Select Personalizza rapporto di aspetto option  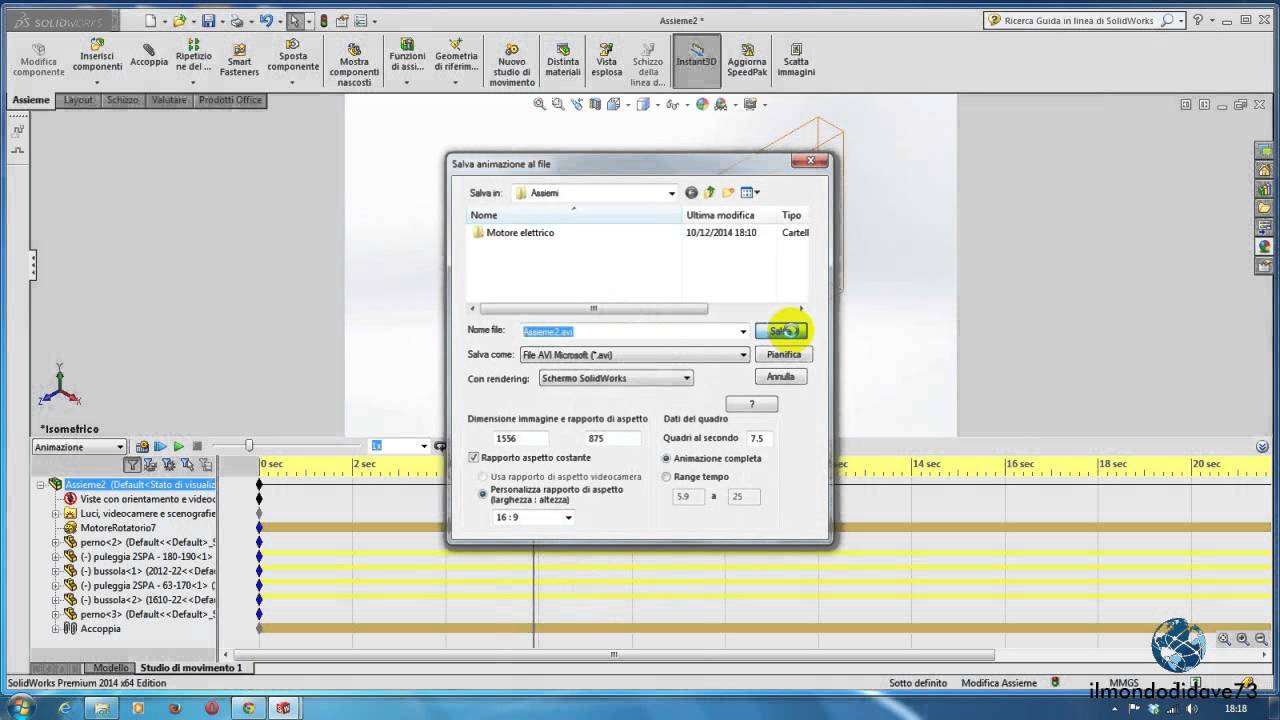(x=483, y=493)
